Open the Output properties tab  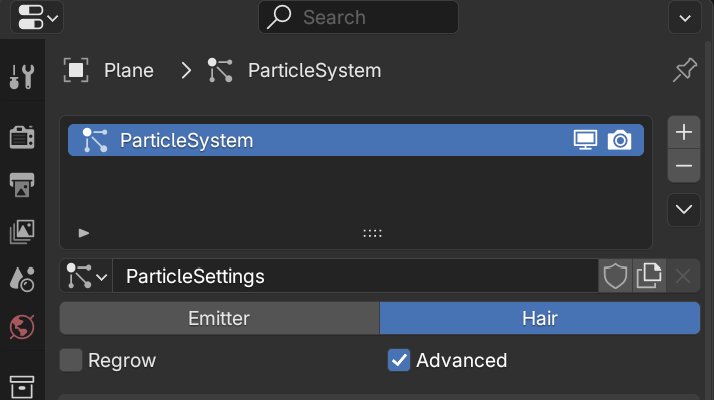22,185
